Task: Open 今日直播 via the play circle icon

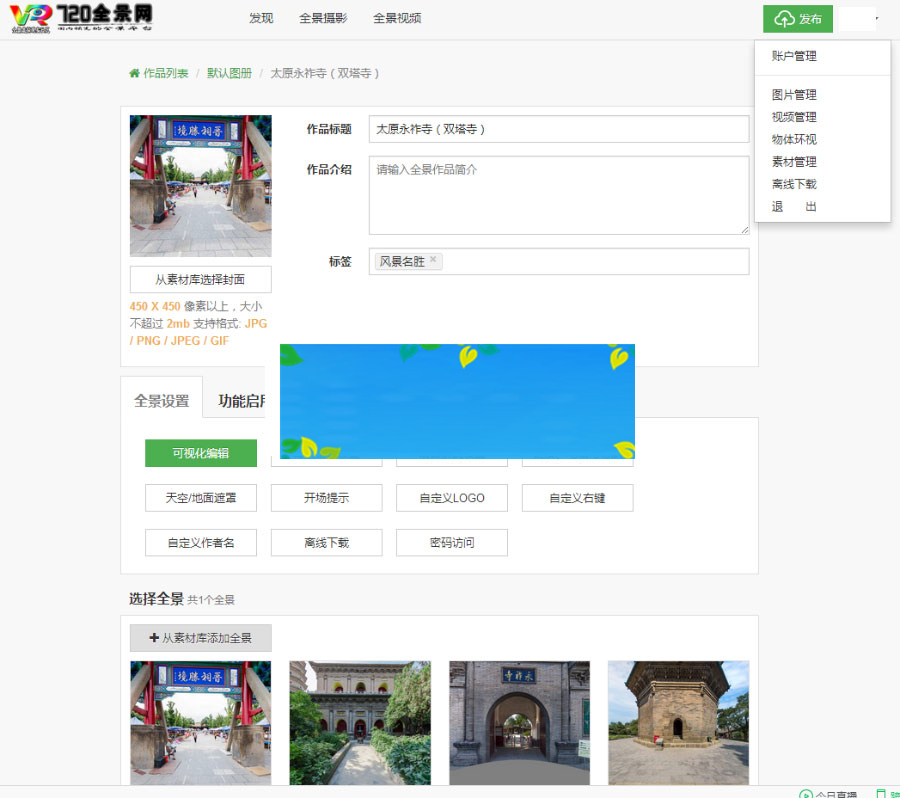Action: [x=806, y=794]
